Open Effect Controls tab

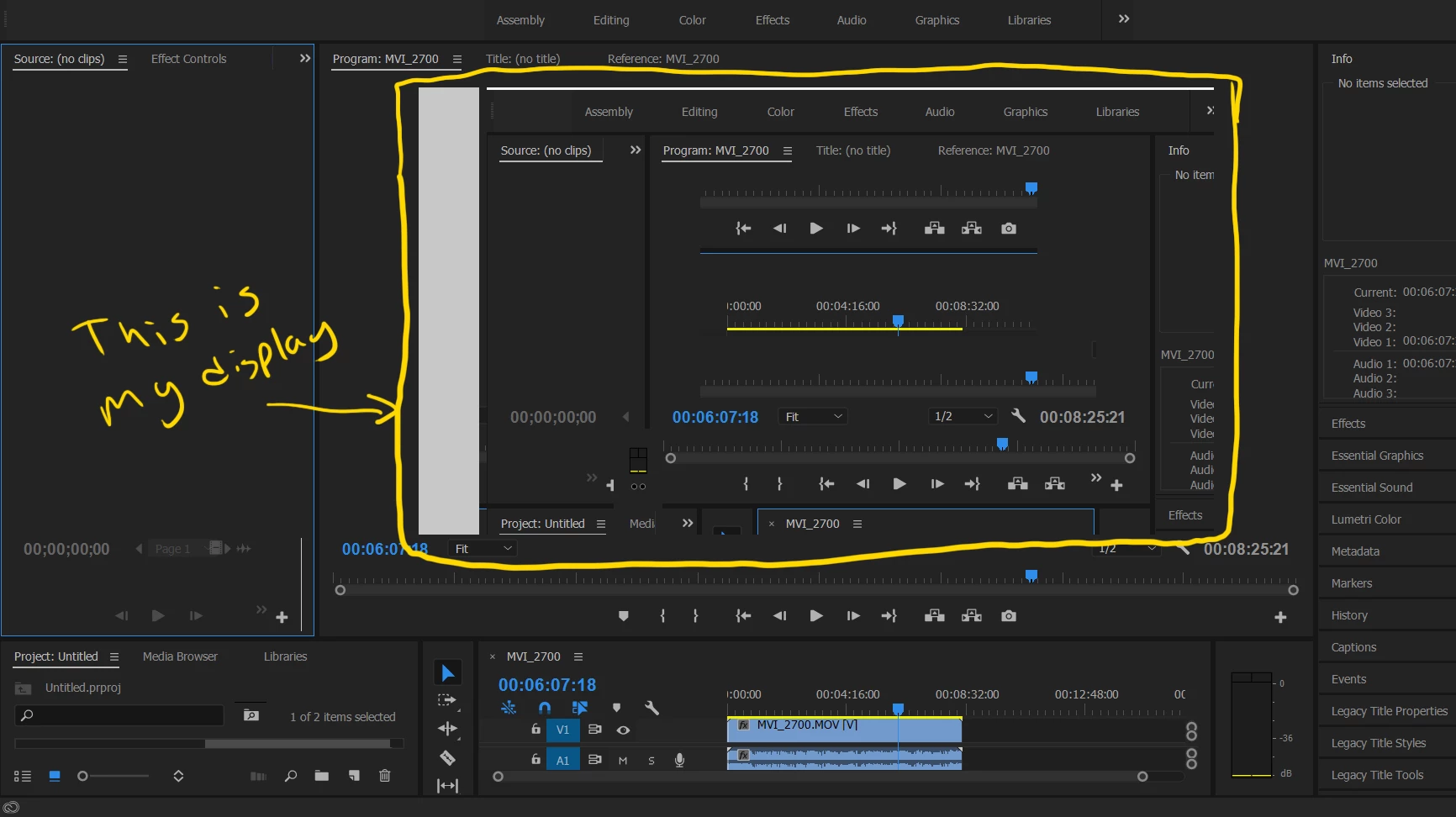[189, 59]
